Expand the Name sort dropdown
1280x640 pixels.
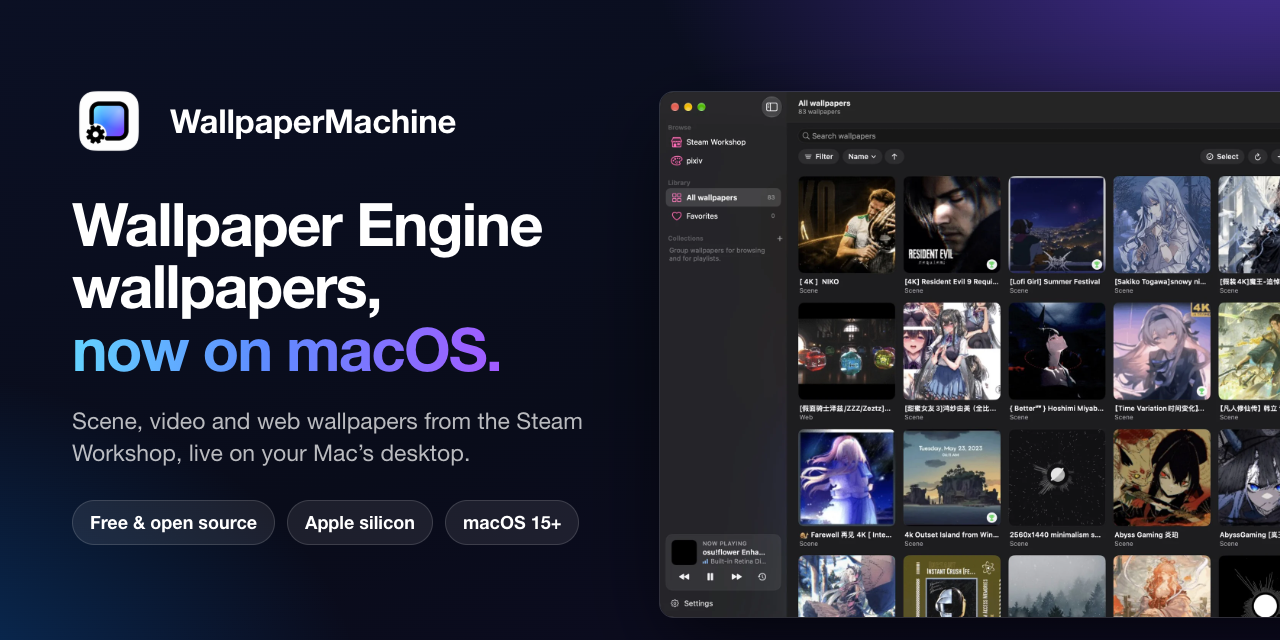[862, 157]
